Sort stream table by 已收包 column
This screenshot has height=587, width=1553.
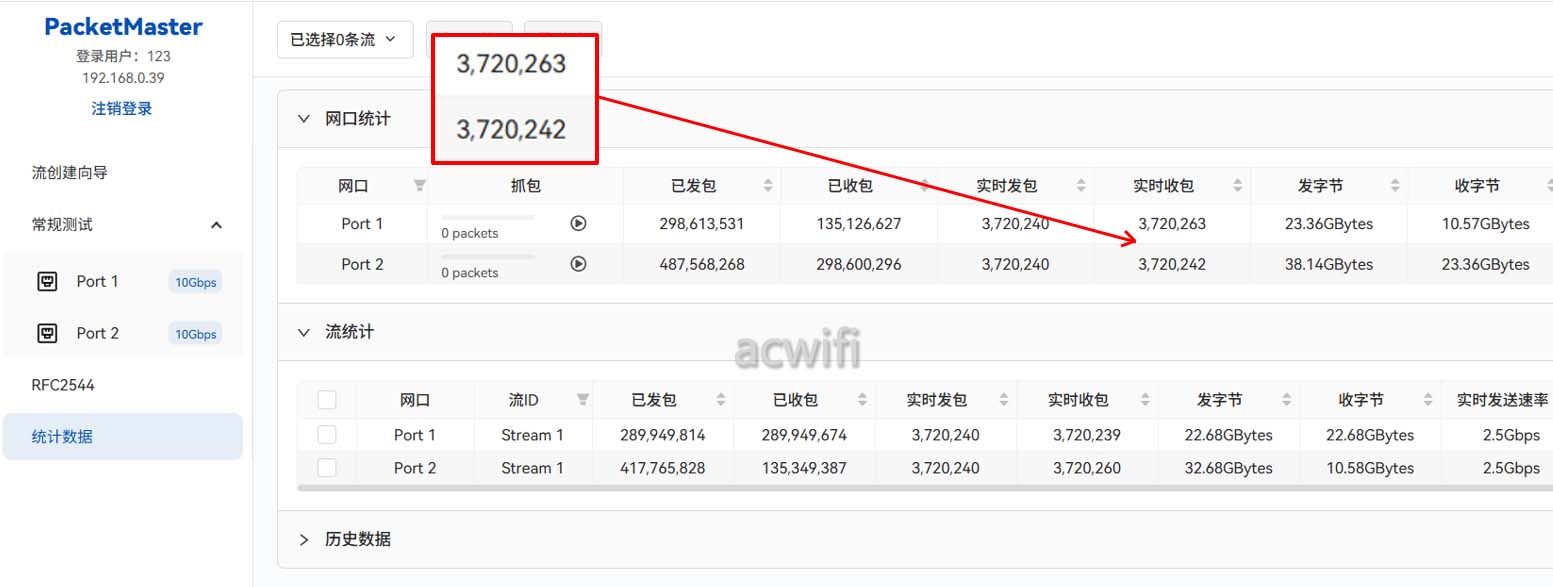point(863,400)
